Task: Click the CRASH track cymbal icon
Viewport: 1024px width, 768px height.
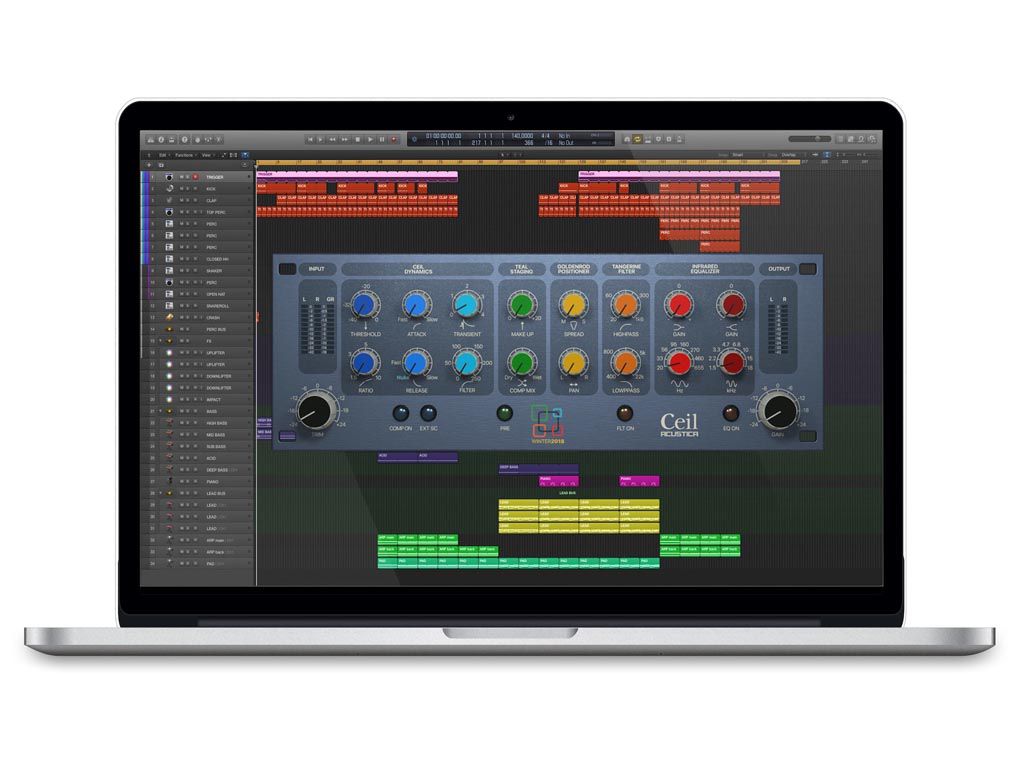Action: (x=169, y=317)
